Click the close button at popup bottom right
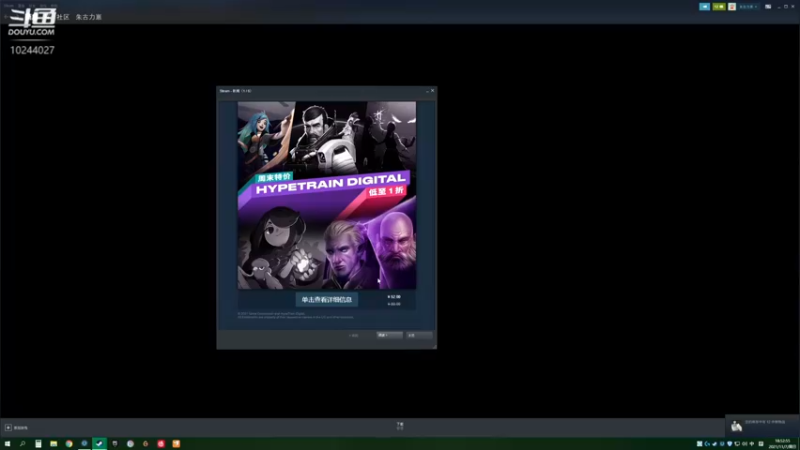Screen dimensions: 800x450 [x=419, y=335]
